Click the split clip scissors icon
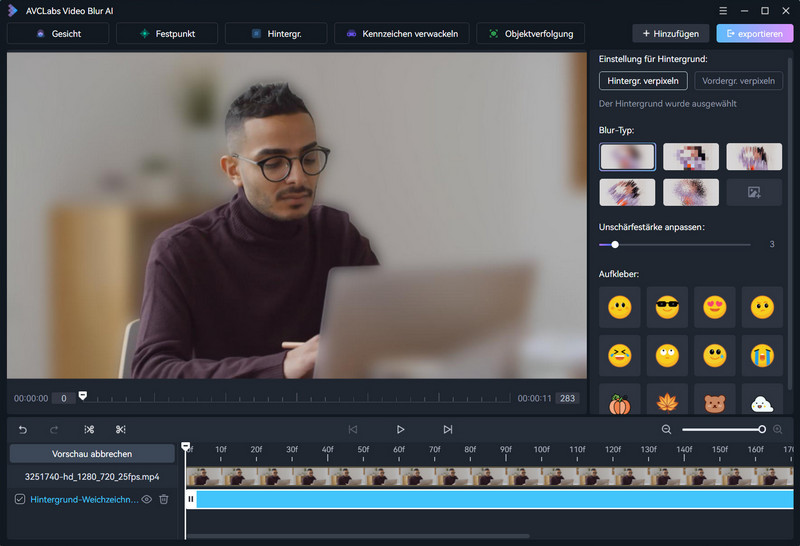The height and width of the screenshot is (546, 800). coord(120,430)
